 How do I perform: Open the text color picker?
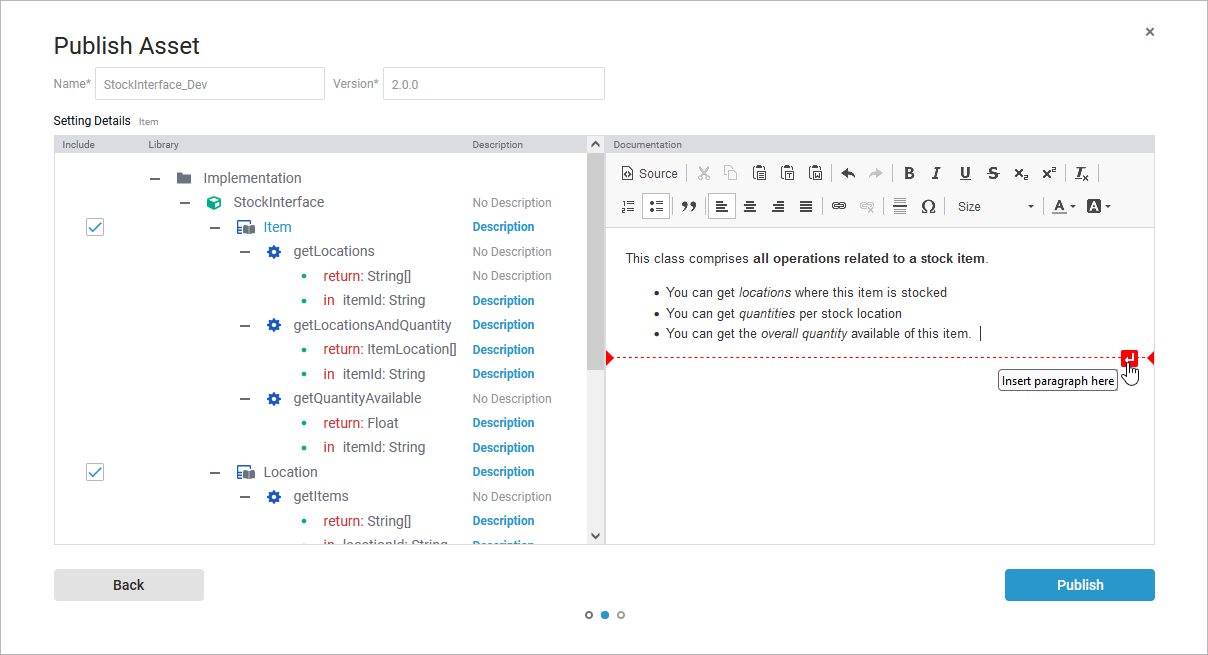pyautogui.click(x=1063, y=206)
